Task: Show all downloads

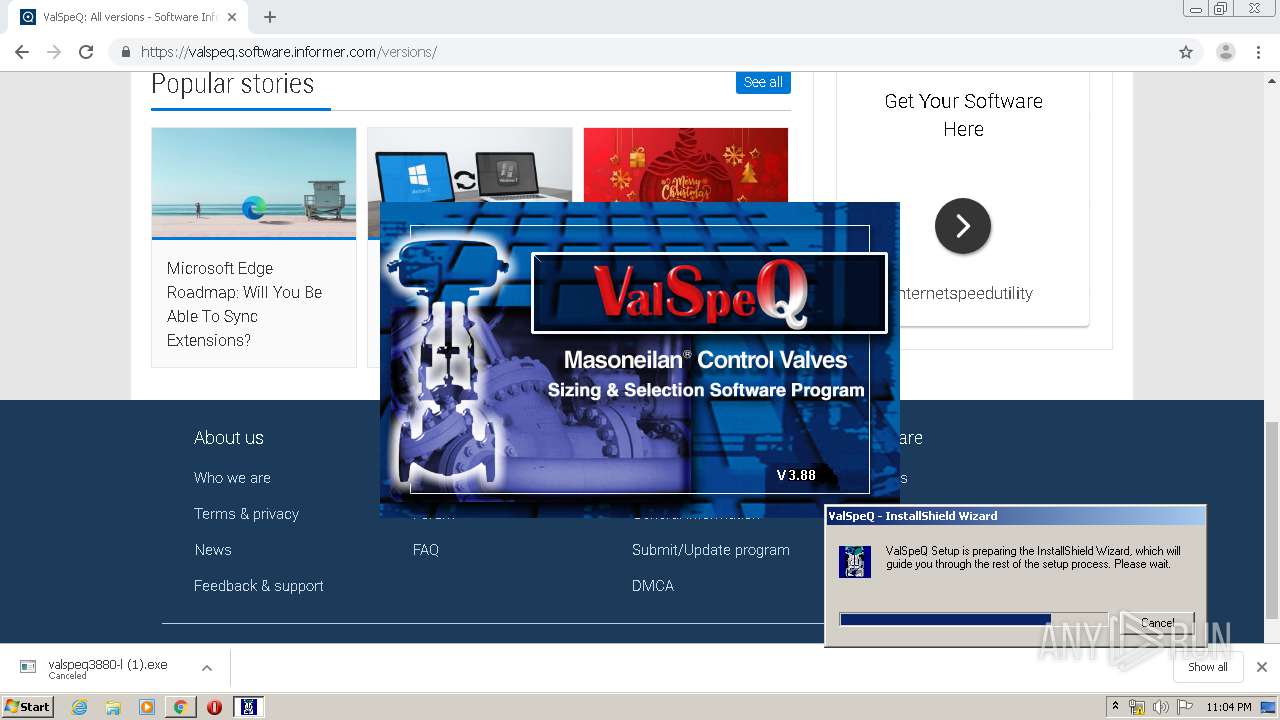Action: [x=1208, y=667]
